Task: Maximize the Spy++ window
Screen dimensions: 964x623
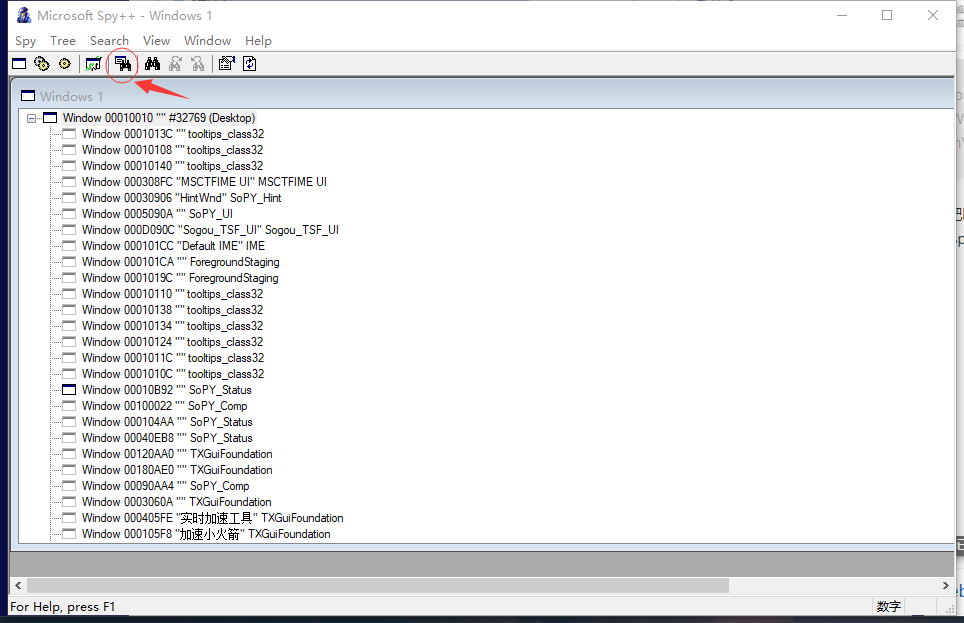Action: (x=887, y=15)
